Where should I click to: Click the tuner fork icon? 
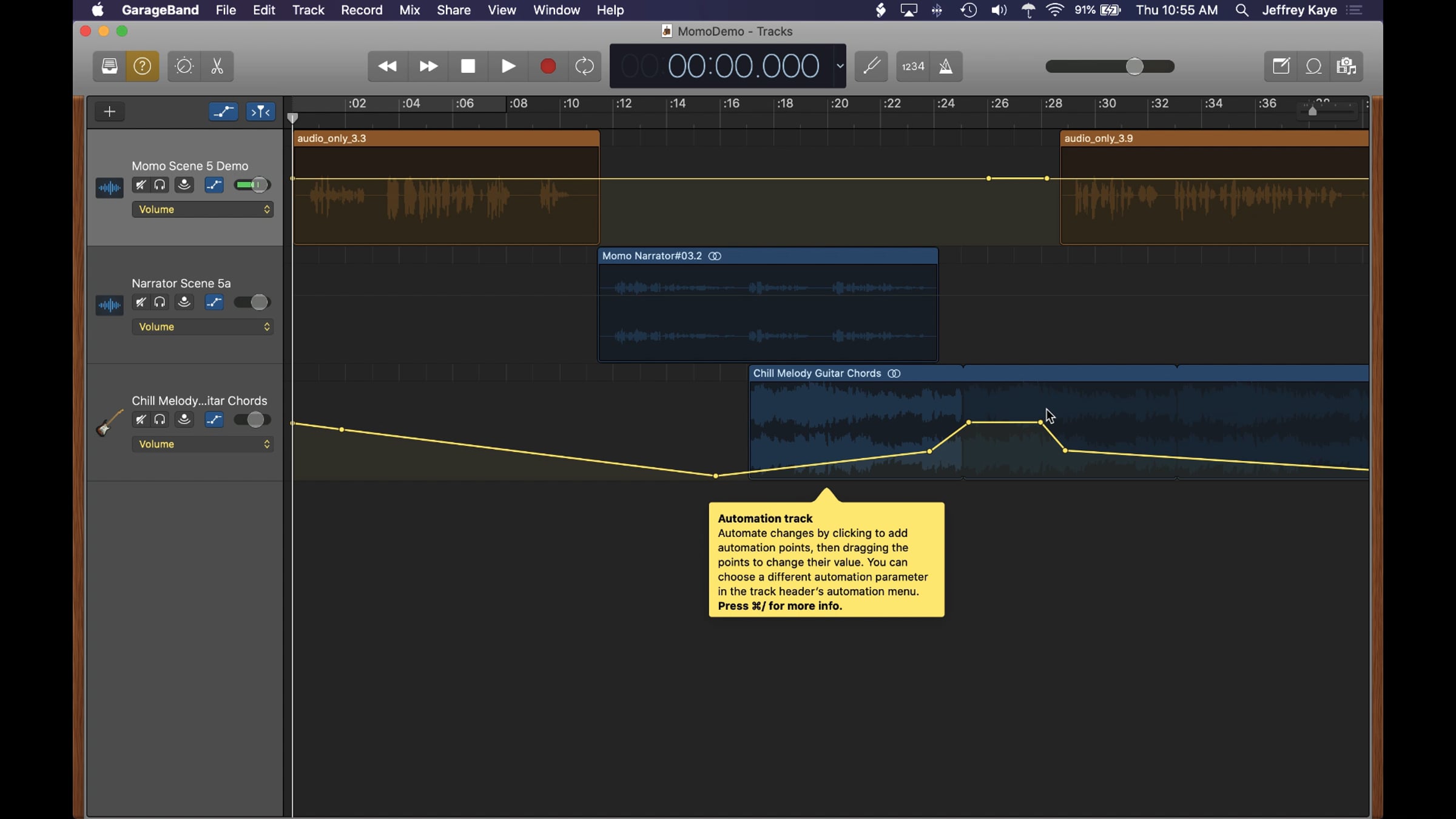point(871,66)
